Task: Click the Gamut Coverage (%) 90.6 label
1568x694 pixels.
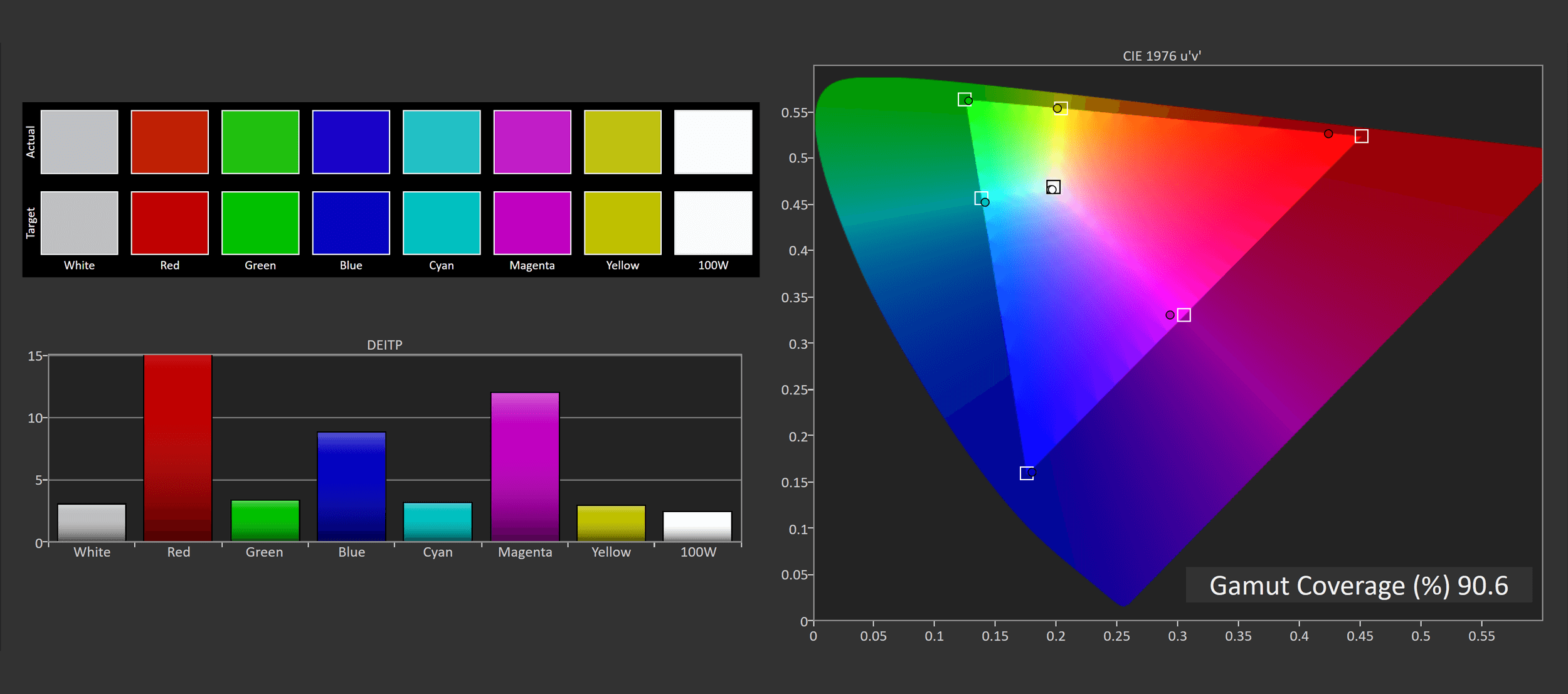Action: pos(1358,586)
